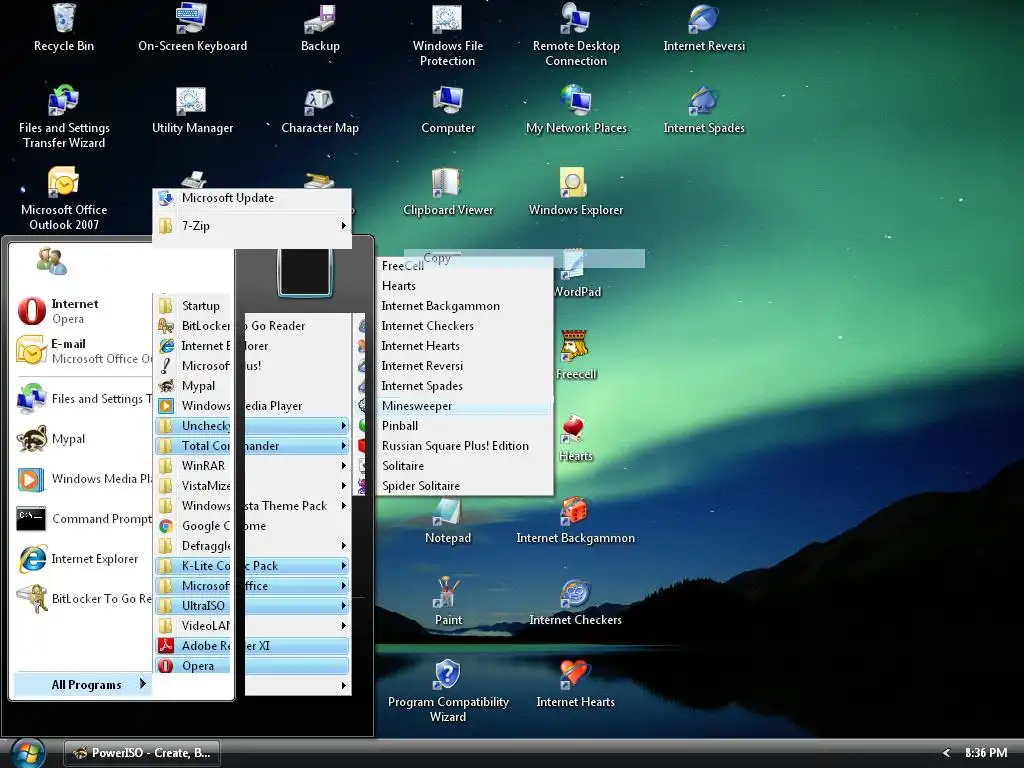Click the taskbar clock 8:36 PM

pos(985,753)
